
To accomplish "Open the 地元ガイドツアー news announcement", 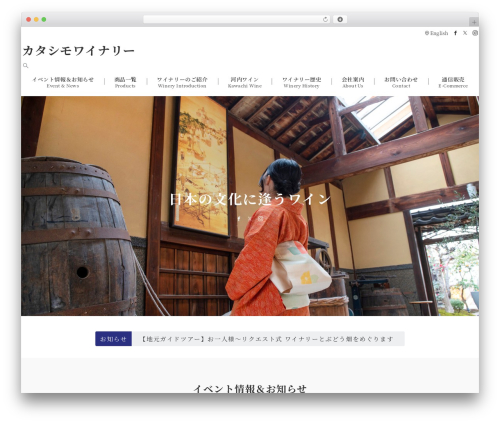I will 267,339.
